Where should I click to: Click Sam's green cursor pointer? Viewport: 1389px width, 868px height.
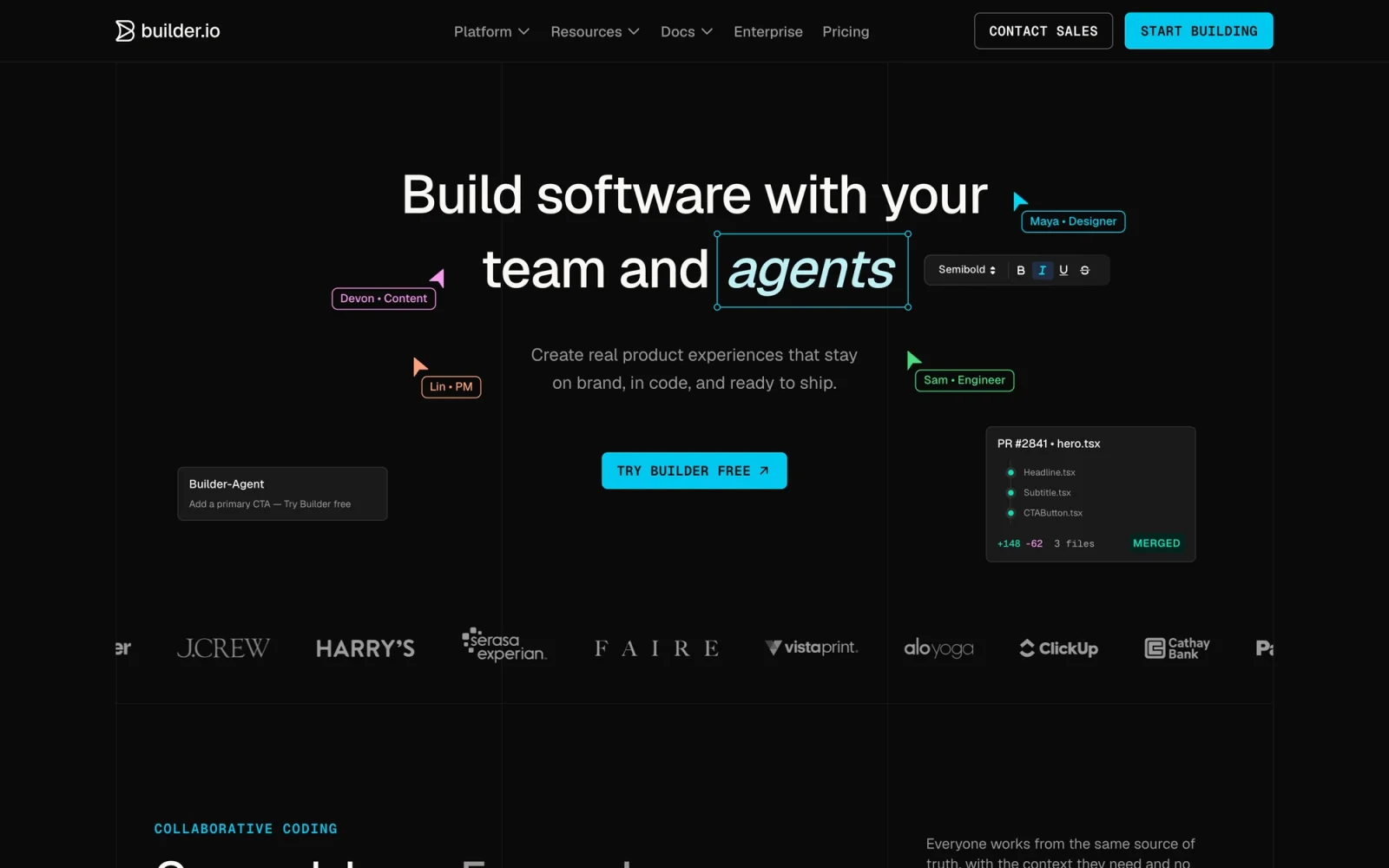click(x=912, y=359)
